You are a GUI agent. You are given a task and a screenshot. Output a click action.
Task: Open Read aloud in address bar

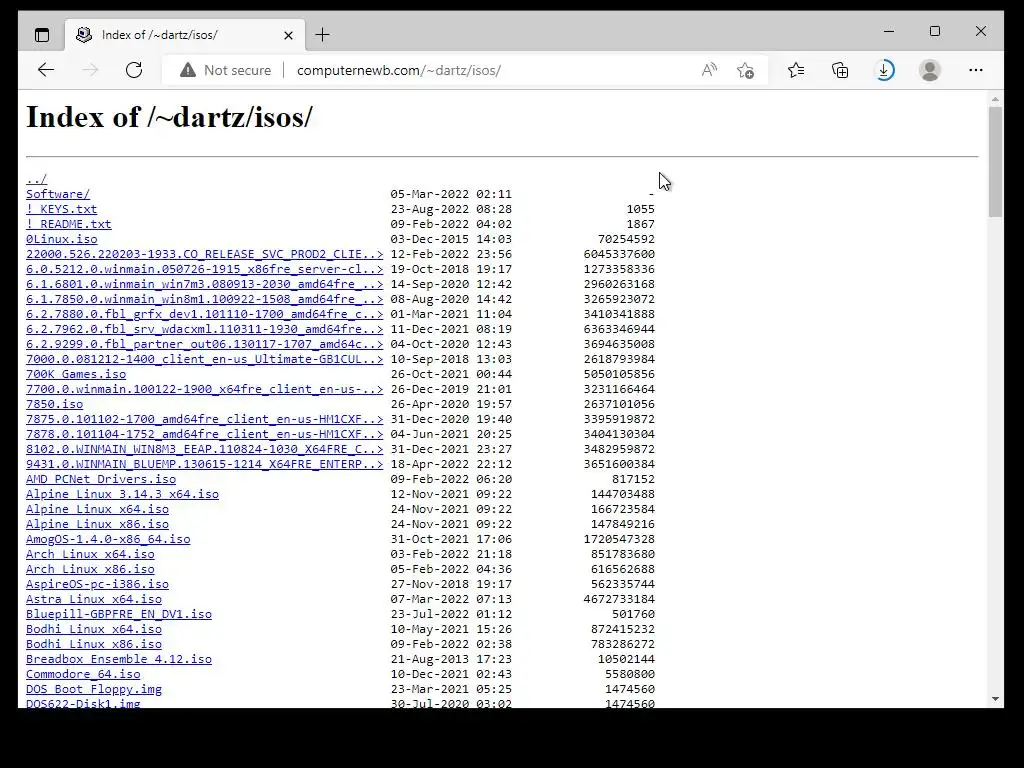point(709,70)
